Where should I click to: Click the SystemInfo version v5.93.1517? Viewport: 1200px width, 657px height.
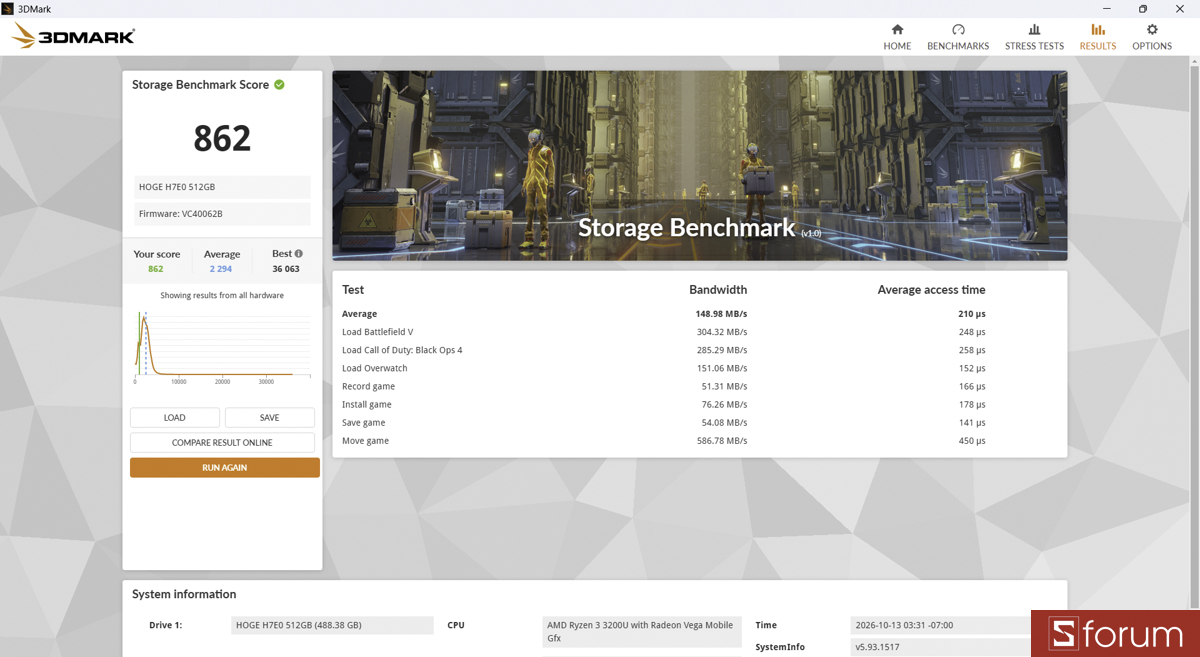941,647
